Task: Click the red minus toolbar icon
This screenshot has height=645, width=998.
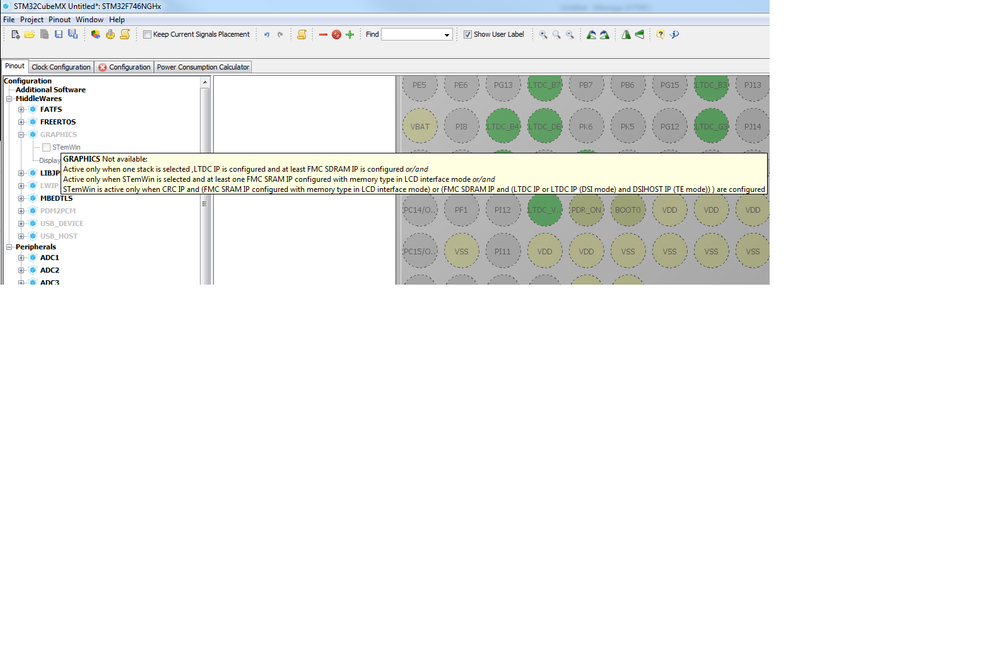Action: coord(323,34)
